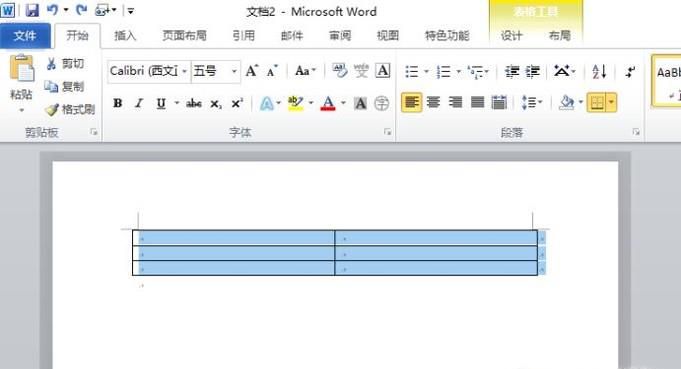The image size is (681, 369).
Task: Open the 视图 tab
Action: pyautogui.click(x=387, y=36)
